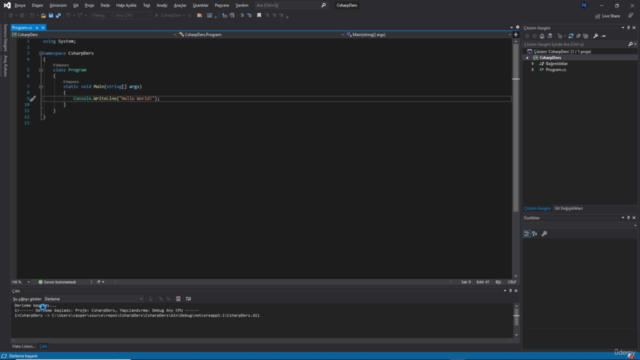Click the Properties wrench icon in Solution Explorer
This screenshot has width=640, height=360.
coord(596,36)
